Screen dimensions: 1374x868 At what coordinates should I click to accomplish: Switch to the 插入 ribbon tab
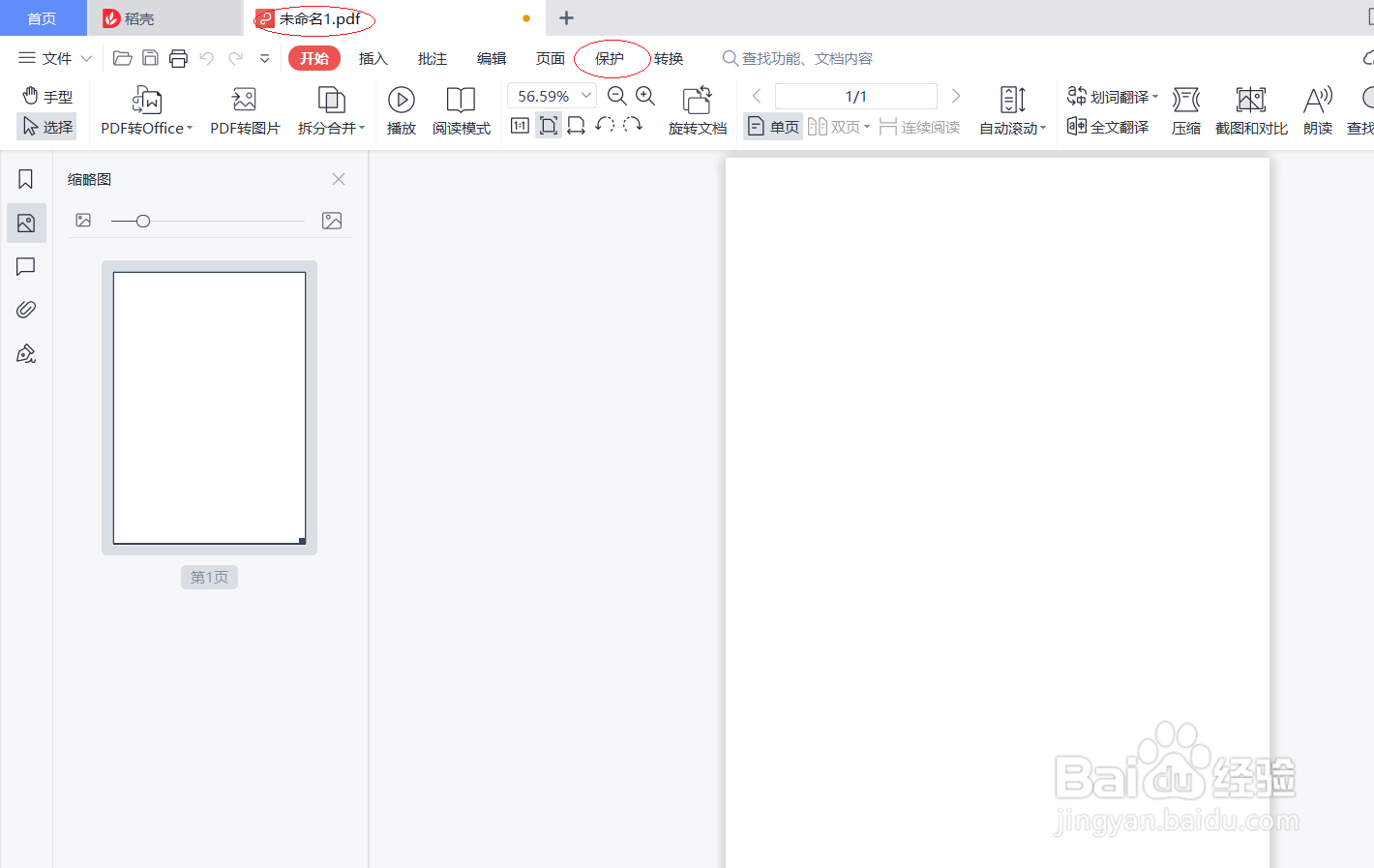coord(373,58)
